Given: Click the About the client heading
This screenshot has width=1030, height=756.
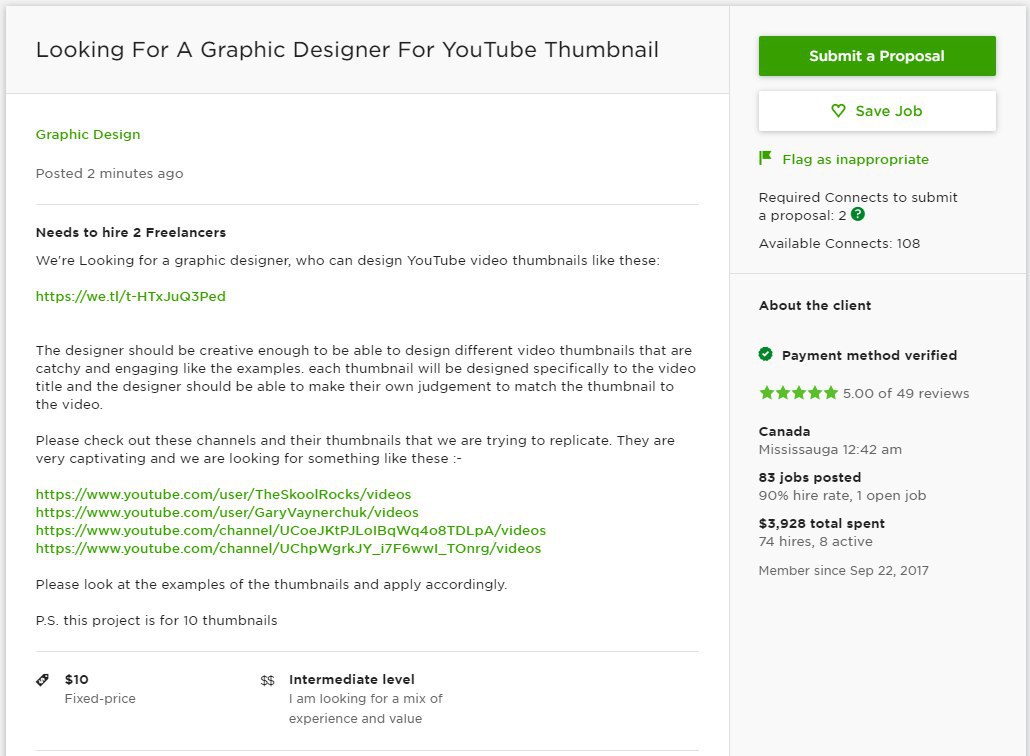Looking at the screenshot, I should pos(815,305).
